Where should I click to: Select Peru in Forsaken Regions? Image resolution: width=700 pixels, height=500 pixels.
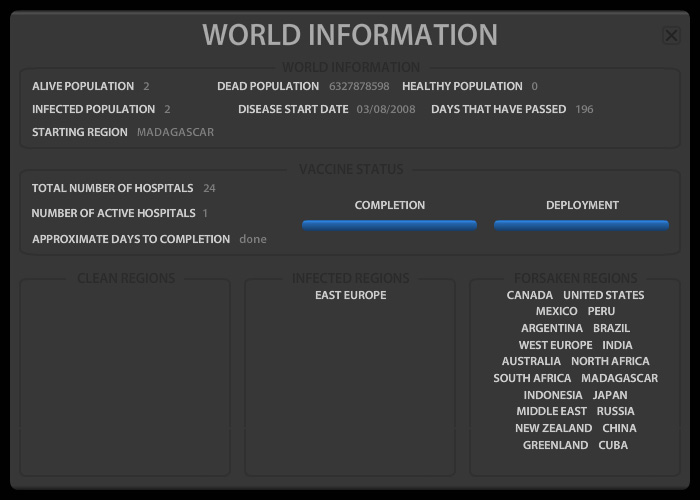point(601,311)
